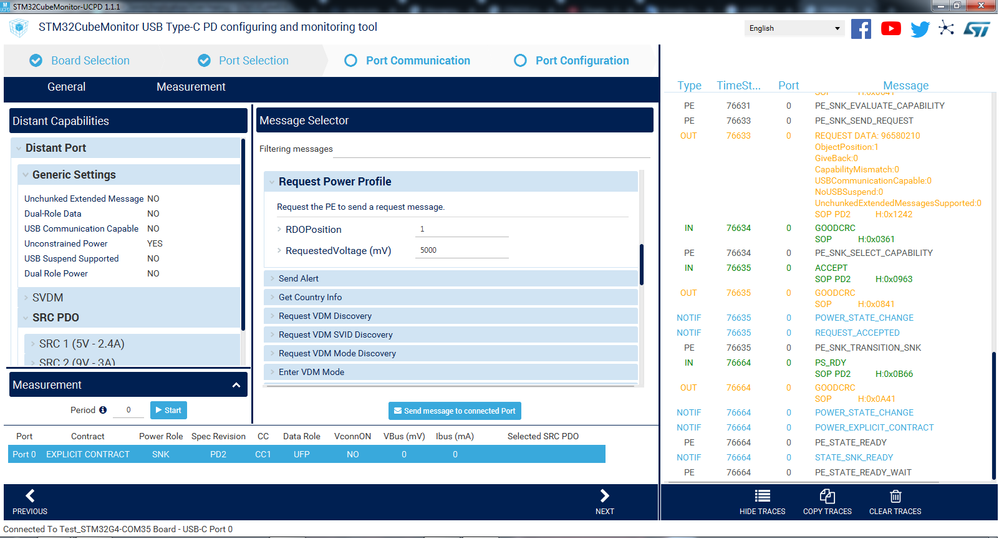Viewport: 999px width, 538px height.
Task: Click the REQUEST DATA: 96580210 trace
Action: (x=867, y=136)
